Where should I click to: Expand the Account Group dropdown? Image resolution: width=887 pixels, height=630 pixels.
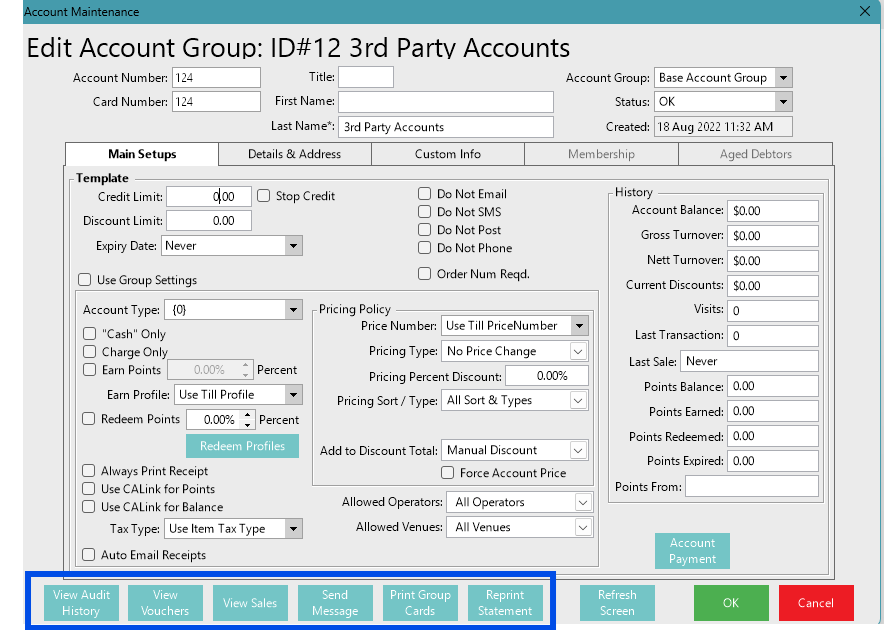tap(783, 78)
